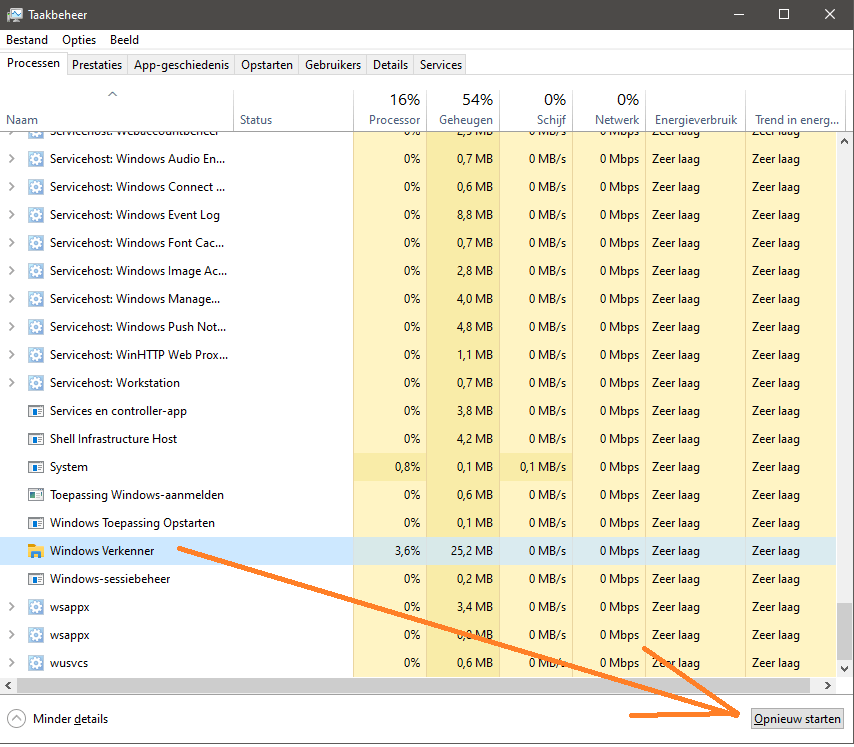
Task: Expand Servicehost: Workstation row
Action: click(x=11, y=383)
